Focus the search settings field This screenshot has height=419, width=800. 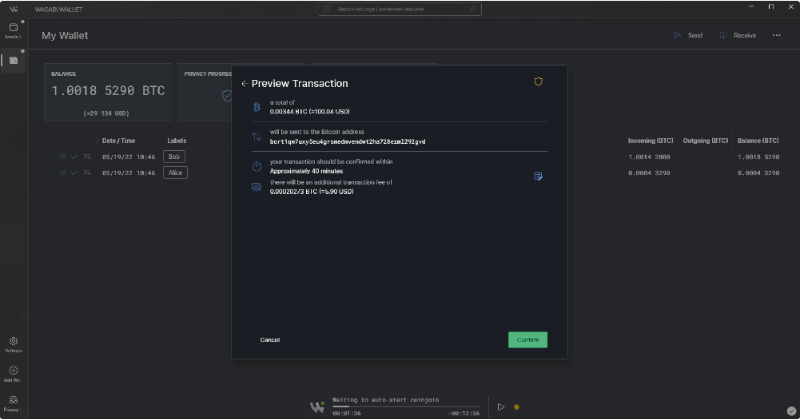400,9
